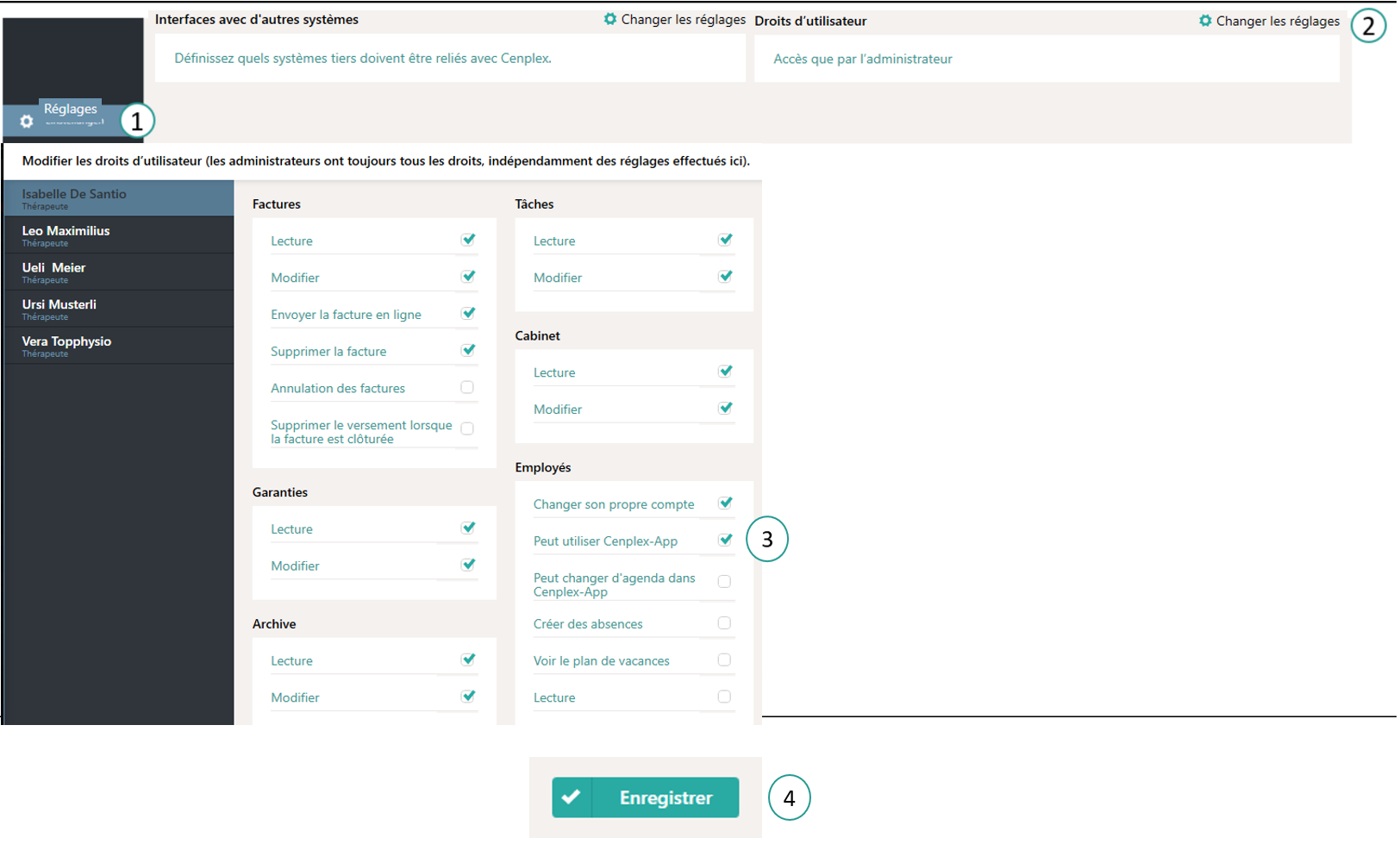This screenshot has height=844, width=1400.
Task: Uncheck Supprimer la facture permission
Action: point(468,351)
